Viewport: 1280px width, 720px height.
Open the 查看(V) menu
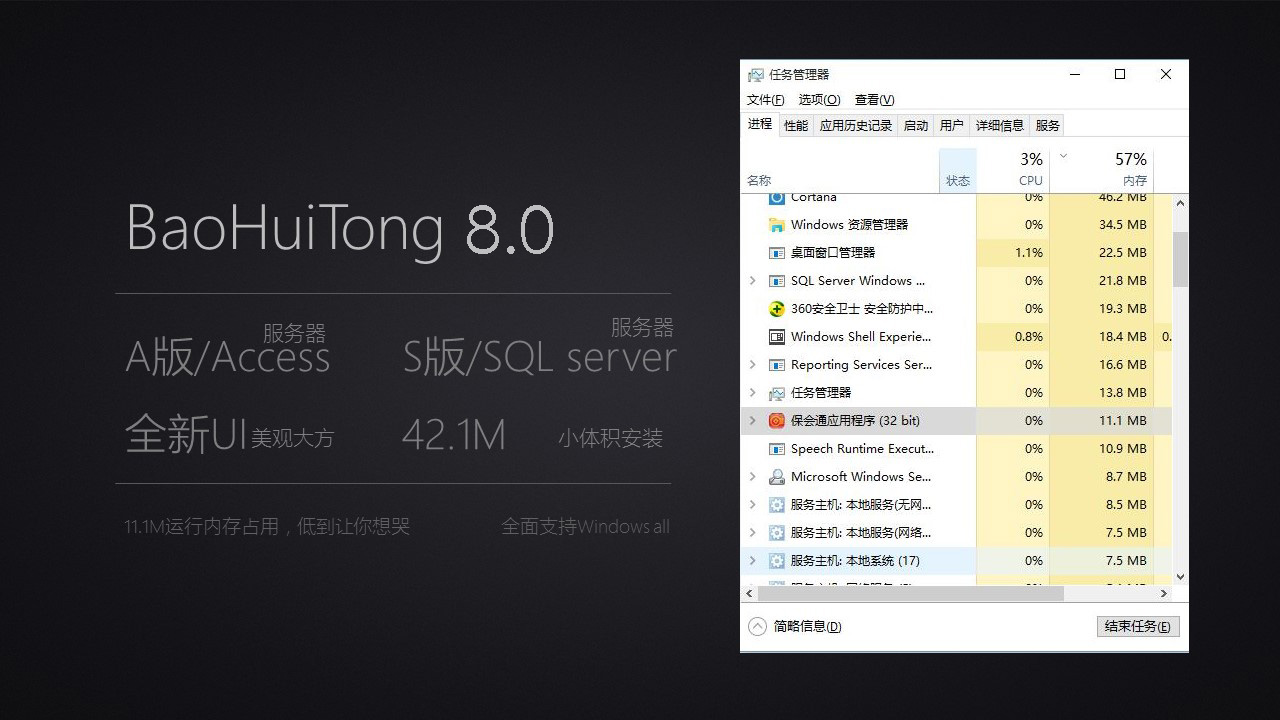point(875,100)
